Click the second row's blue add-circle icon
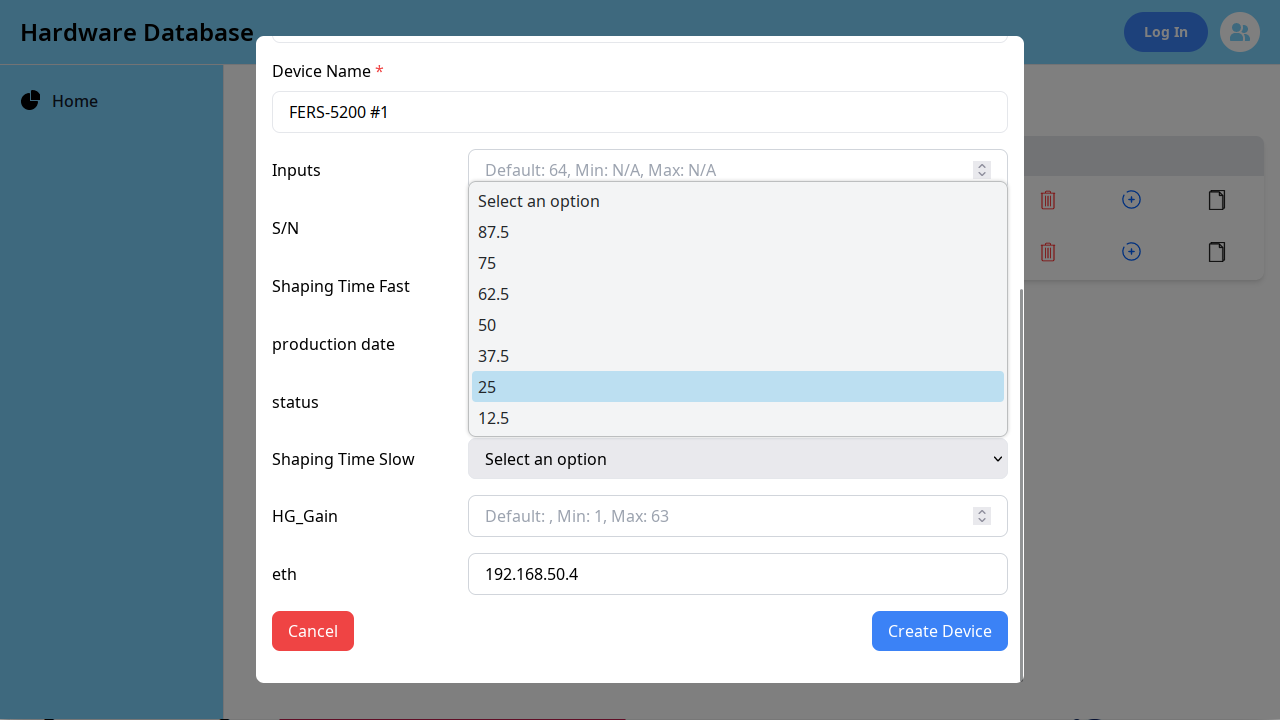Viewport: 1280px width, 720px height. click(x=1131, y=251)
